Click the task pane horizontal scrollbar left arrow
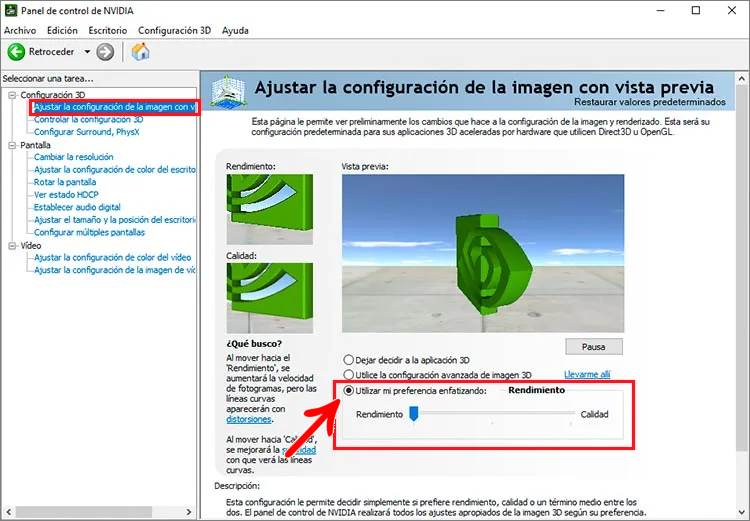 click(8, 512)
